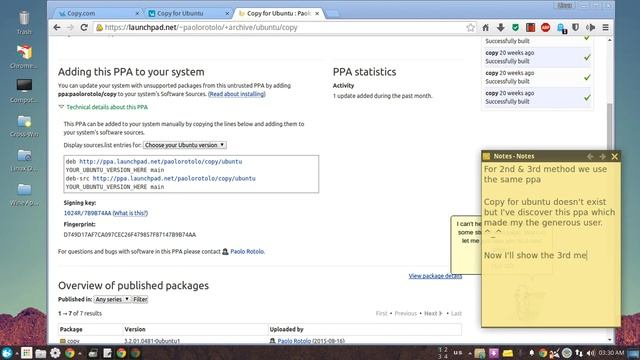This screenshot has width=640, height=360.
Task: Open the Home toolbar icon
Action: click(x=486, y=27)
